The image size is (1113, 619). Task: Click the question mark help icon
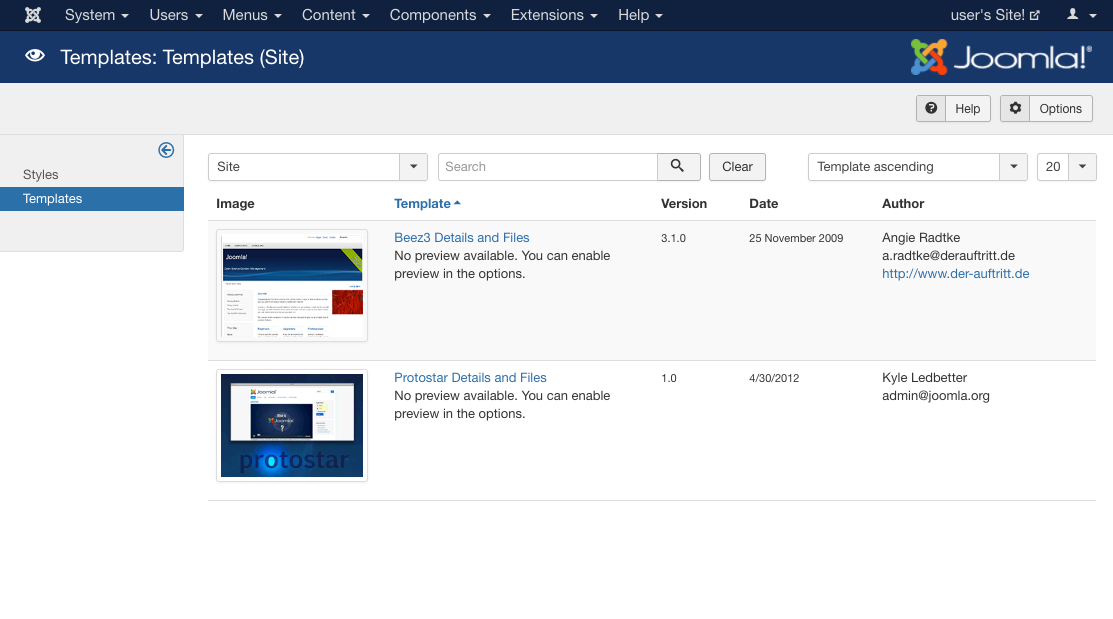pyautogui.click(x=931, y=109)
